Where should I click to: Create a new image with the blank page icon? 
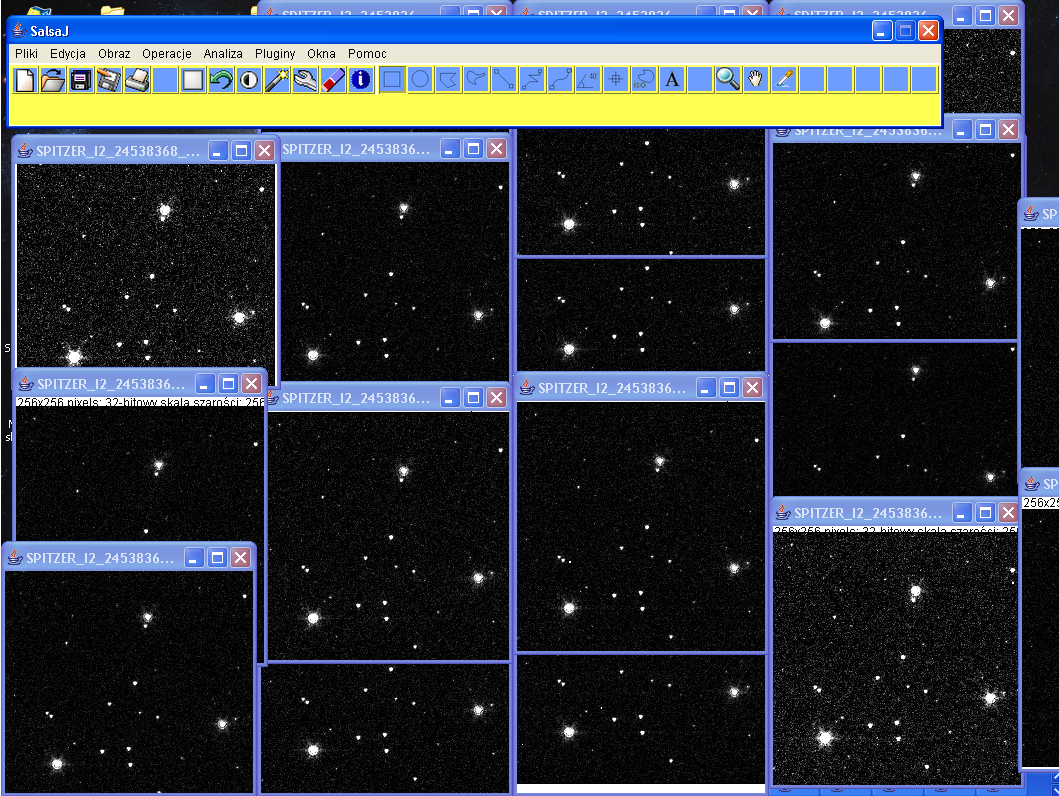[25, 80]
